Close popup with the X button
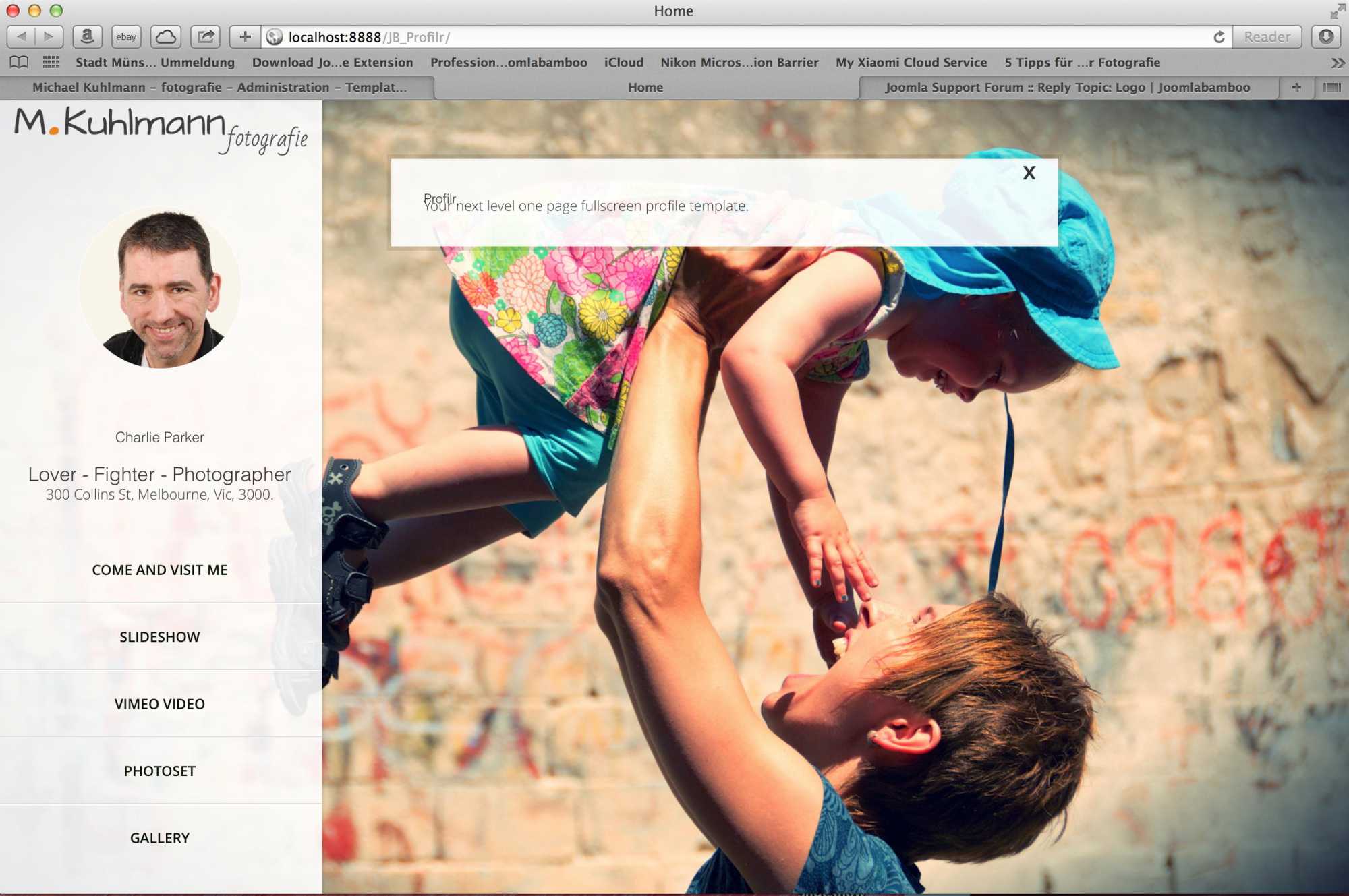This screenshot has width=1349, height=896. [x=1029, y=173]
